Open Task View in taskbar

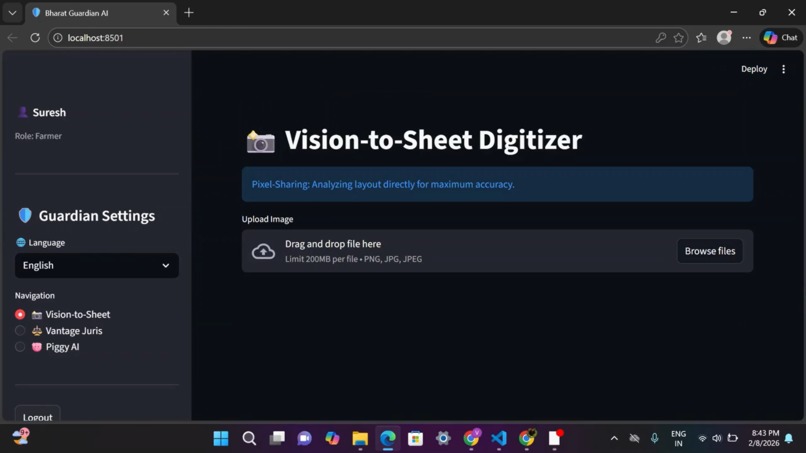(277, 438)
